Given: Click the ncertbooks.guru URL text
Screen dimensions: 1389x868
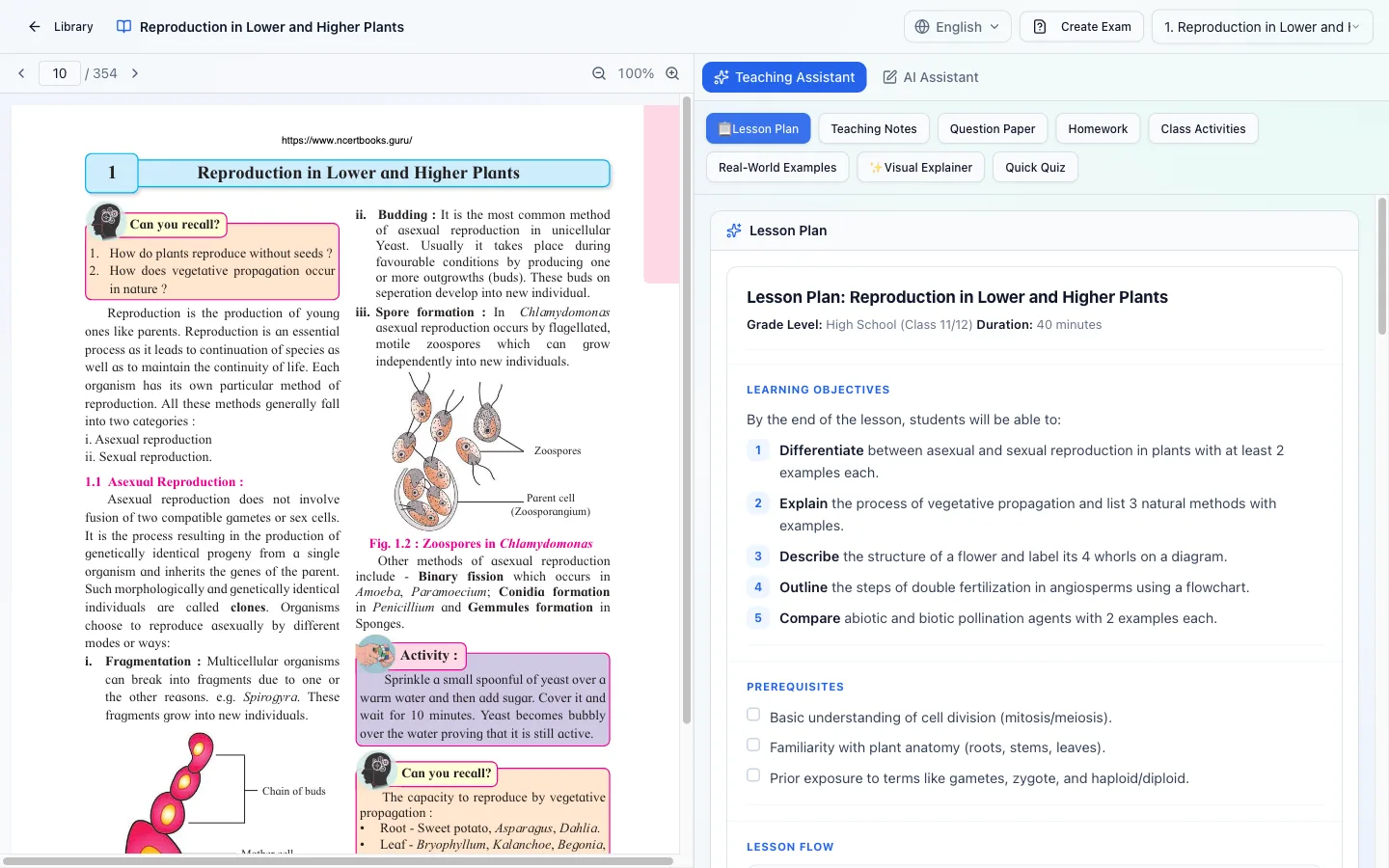Looking at the screenshot, I should coord(347,140).
